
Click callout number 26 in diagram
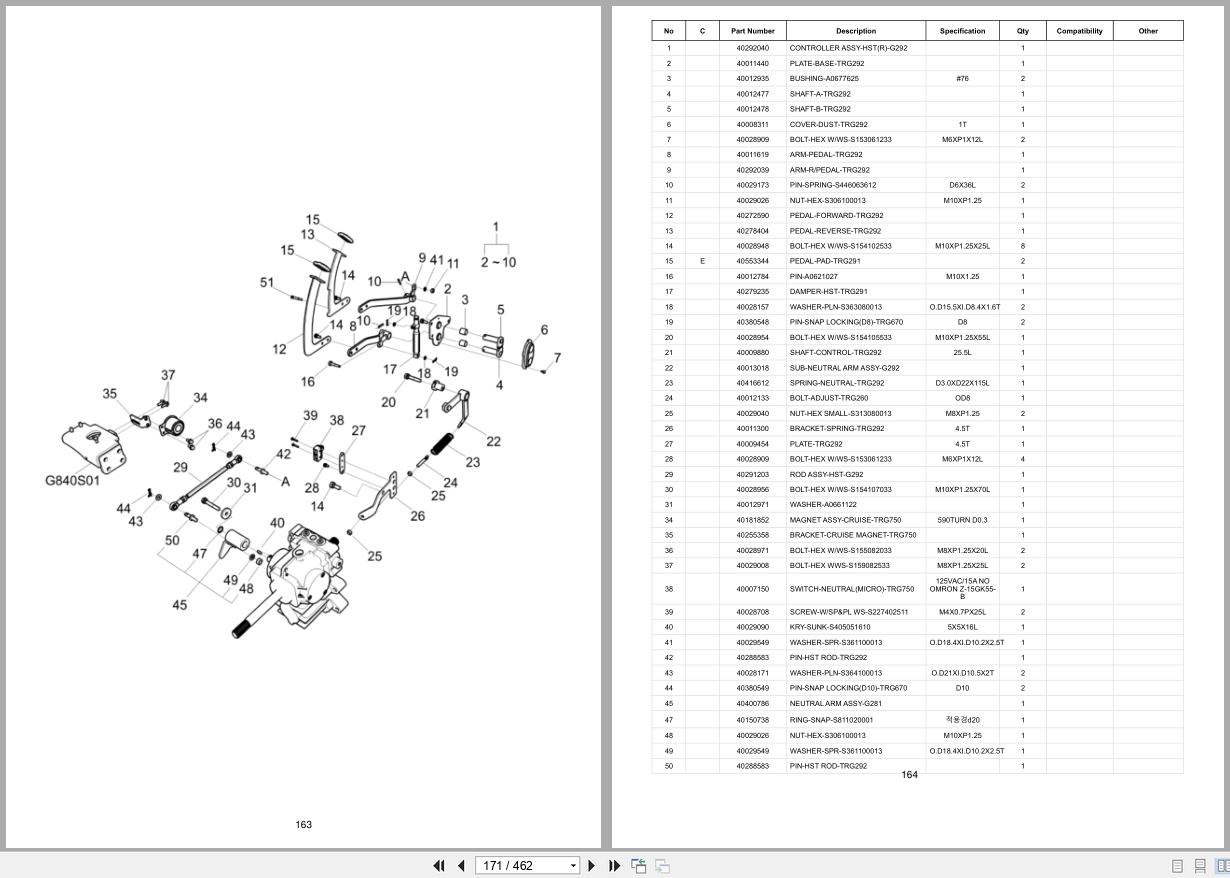click(417, 516)
